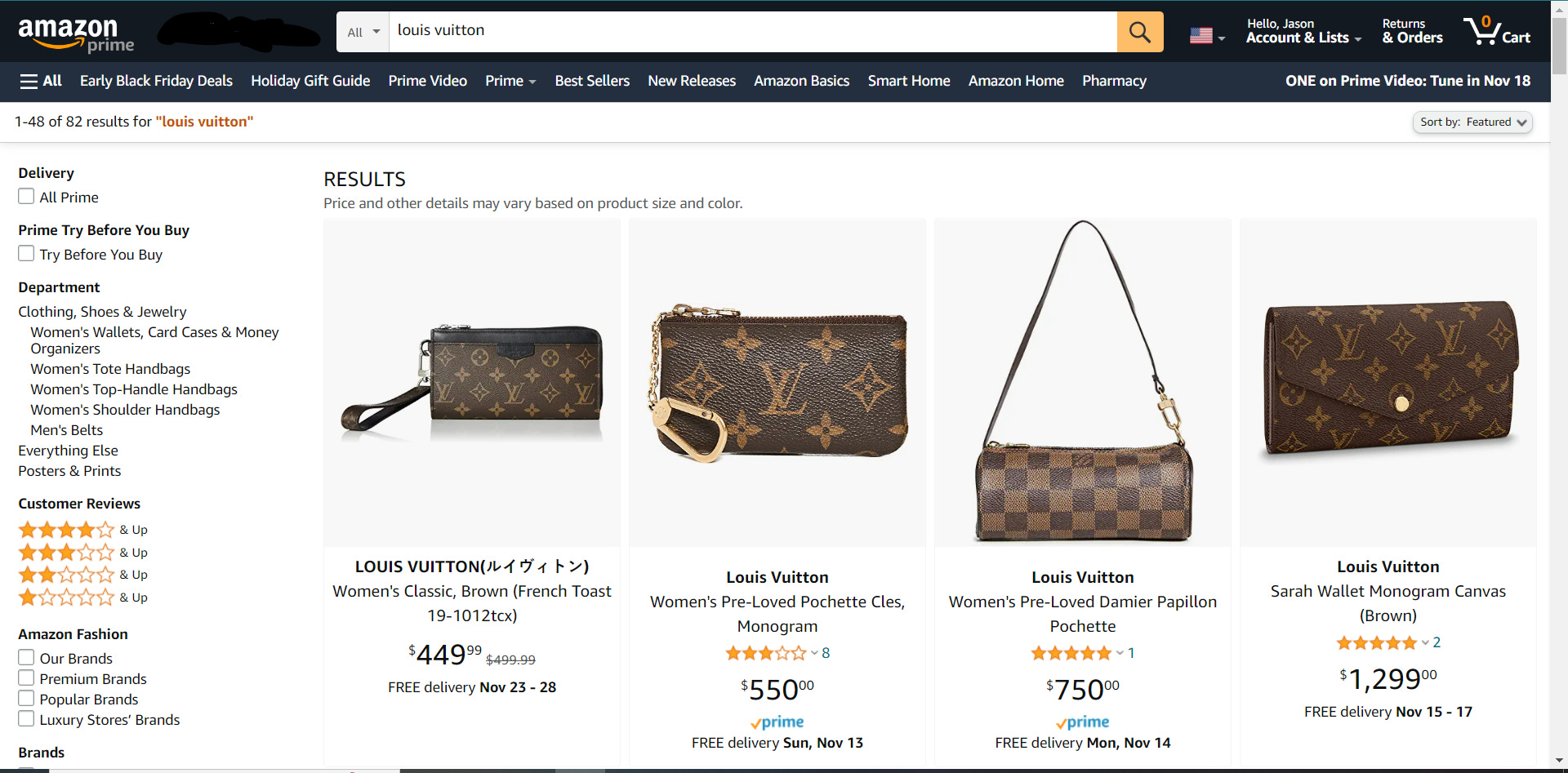
Task: Open the shopping cart icon
Action: pos(1497,31)
